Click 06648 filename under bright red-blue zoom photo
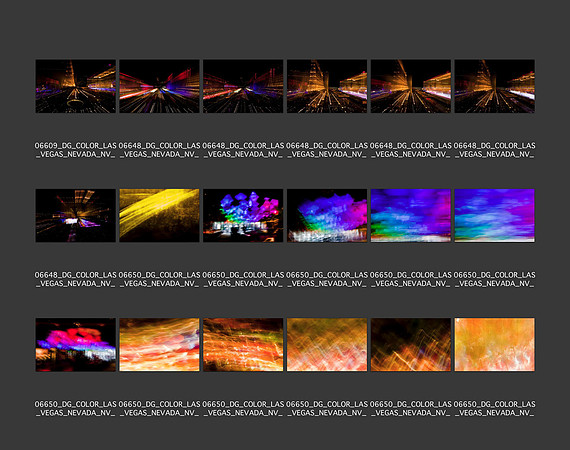This screenshot has height=450, width=570. tap(159, 150)
